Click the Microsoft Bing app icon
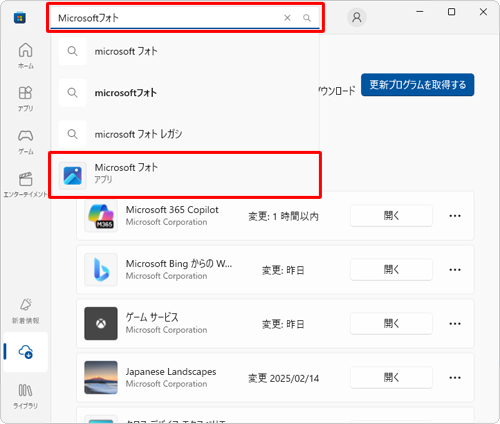This screenshot has width=500, height=424. pyautogui.click(x=101, y=269)
